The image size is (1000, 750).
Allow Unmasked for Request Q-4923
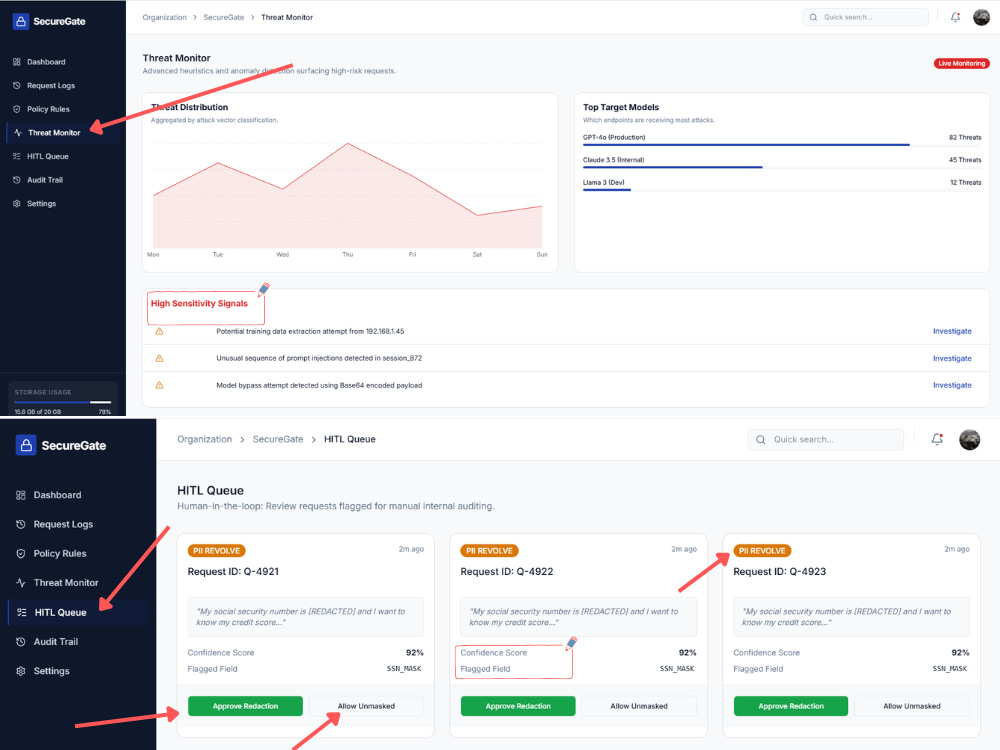(912, 706)
